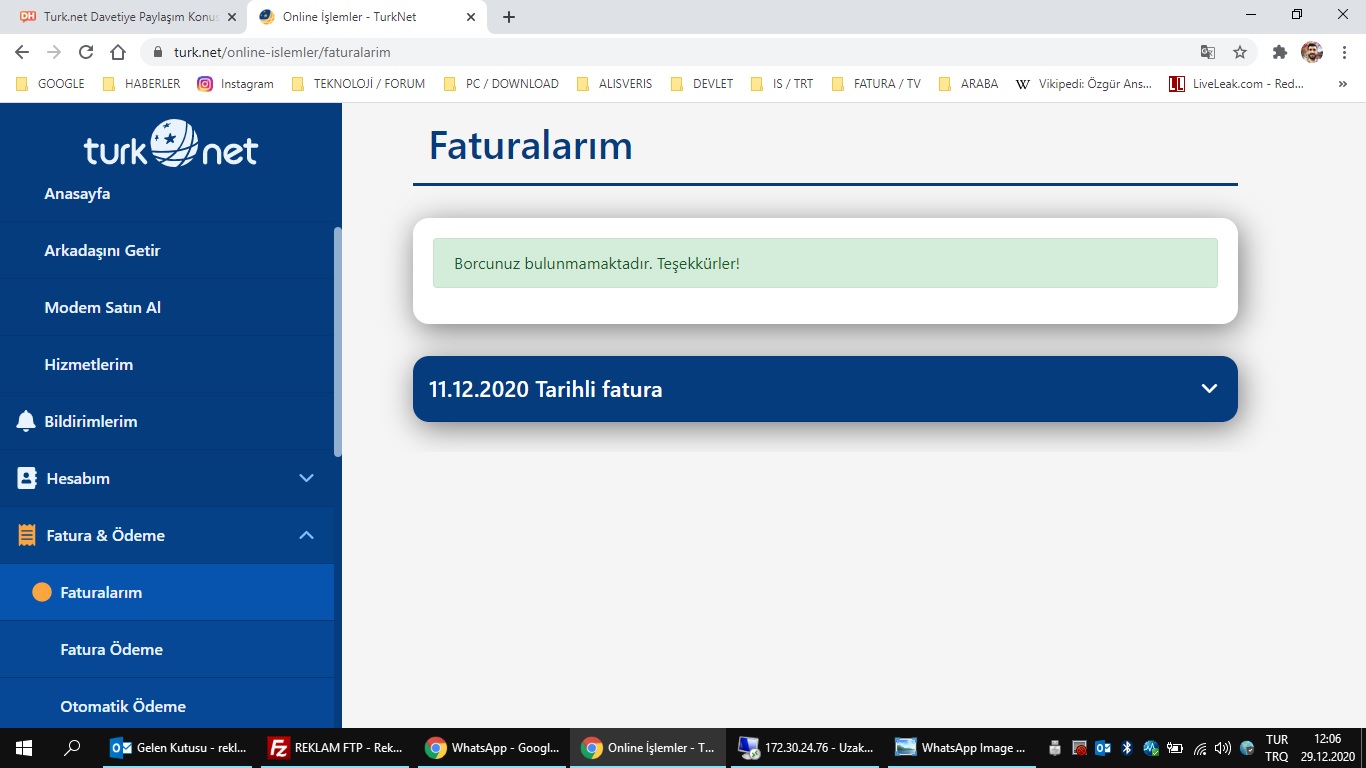Bookmark this page with star icon

1240,52
